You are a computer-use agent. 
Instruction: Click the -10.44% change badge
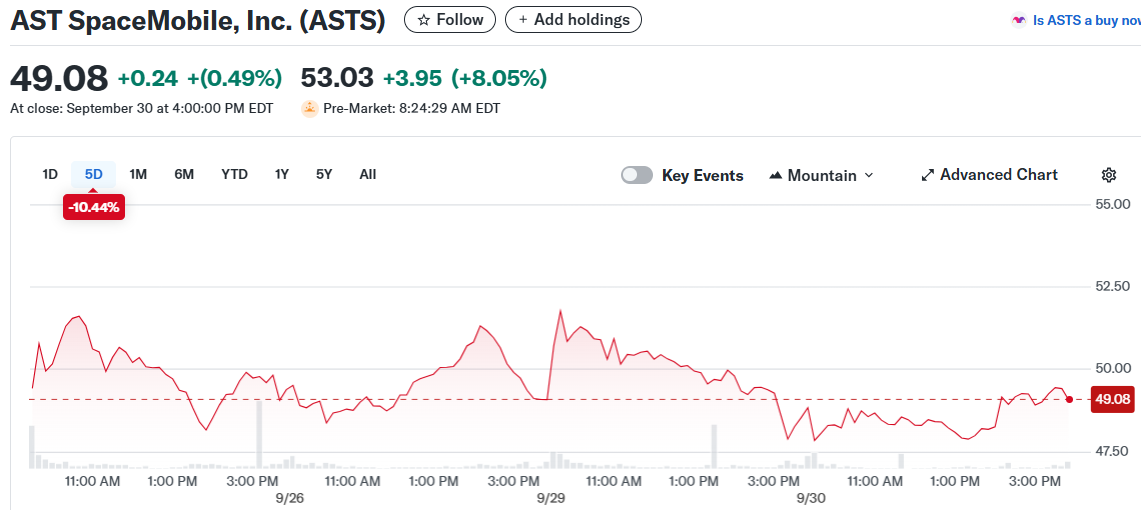click(94, 208)
